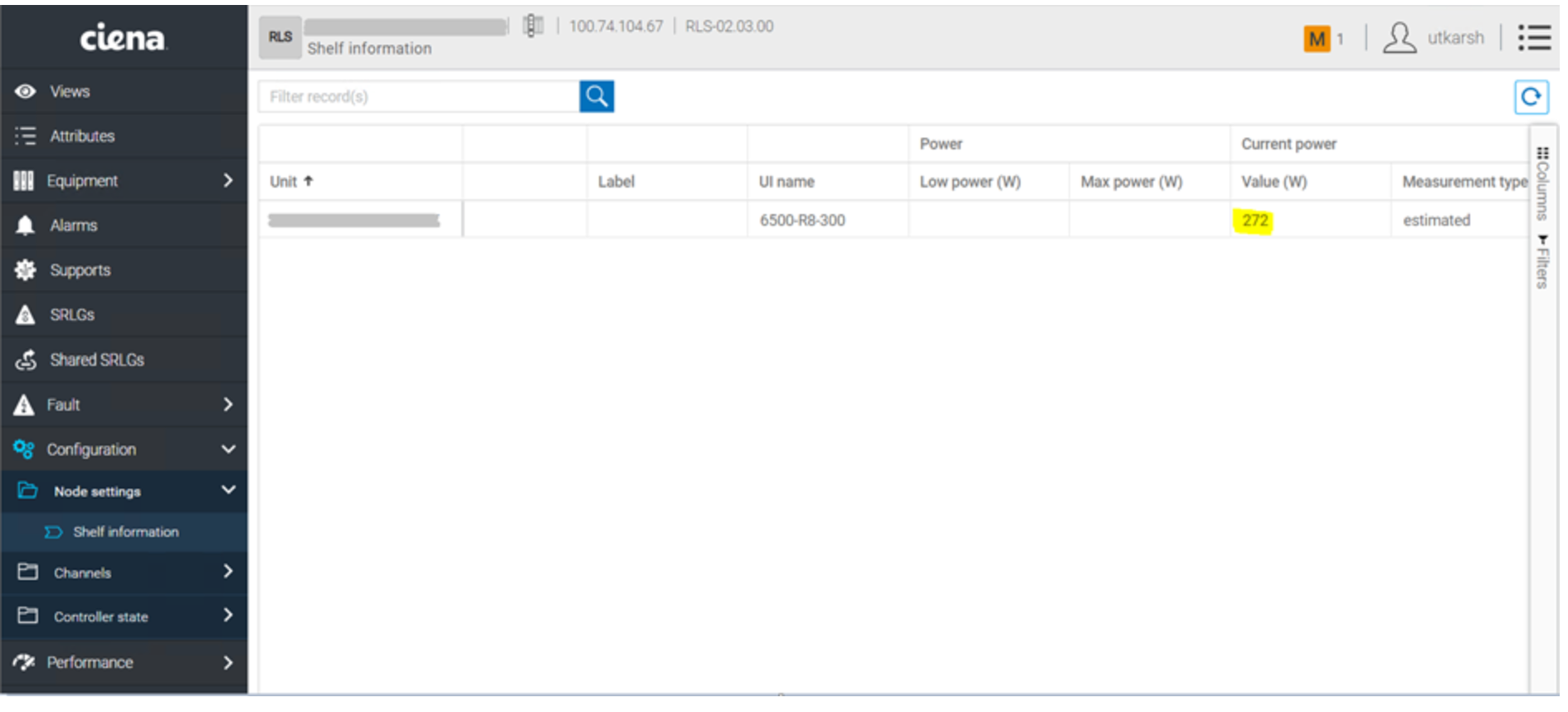Viewport: 1568px width, 712px height.
Task: Open the Views menu item
Action: coord(124,91)
